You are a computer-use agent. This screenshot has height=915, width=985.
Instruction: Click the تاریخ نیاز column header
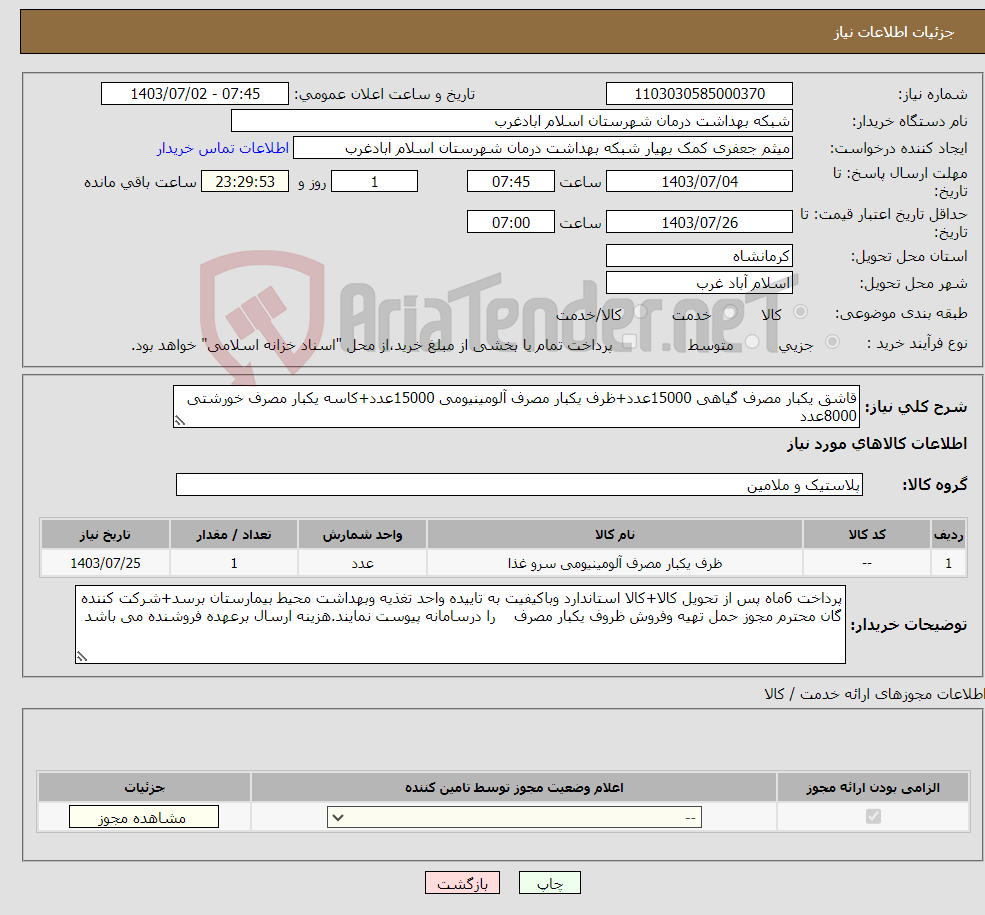pos(106,534)
